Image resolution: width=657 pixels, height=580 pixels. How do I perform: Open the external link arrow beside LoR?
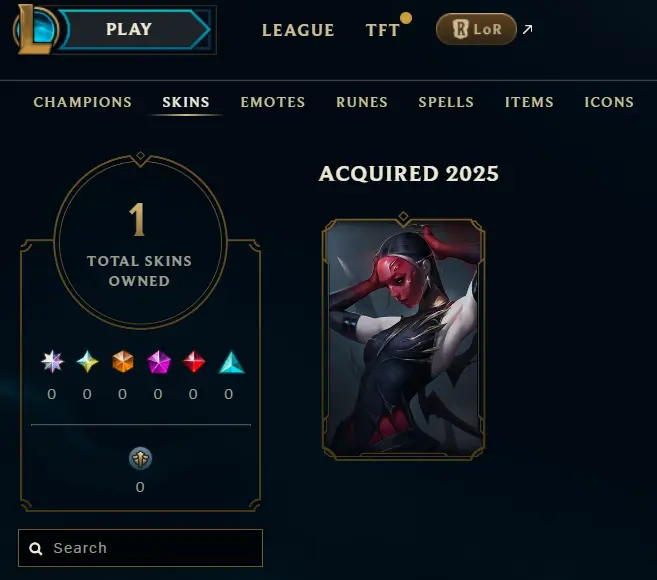point(528,29)
